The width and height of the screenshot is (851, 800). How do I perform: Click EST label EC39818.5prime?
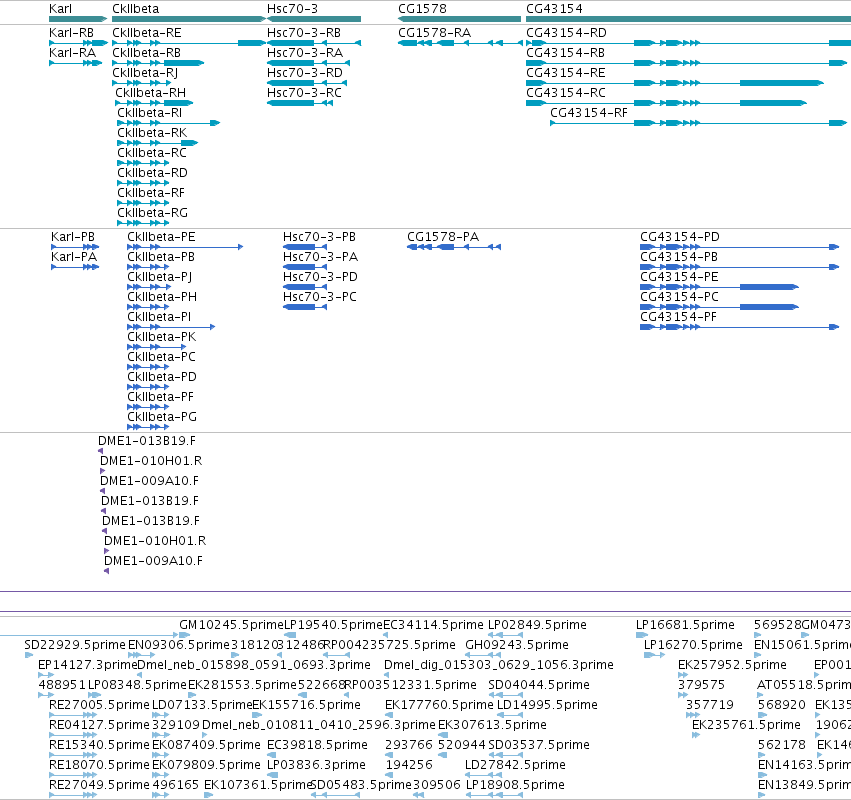click(317, 746)
